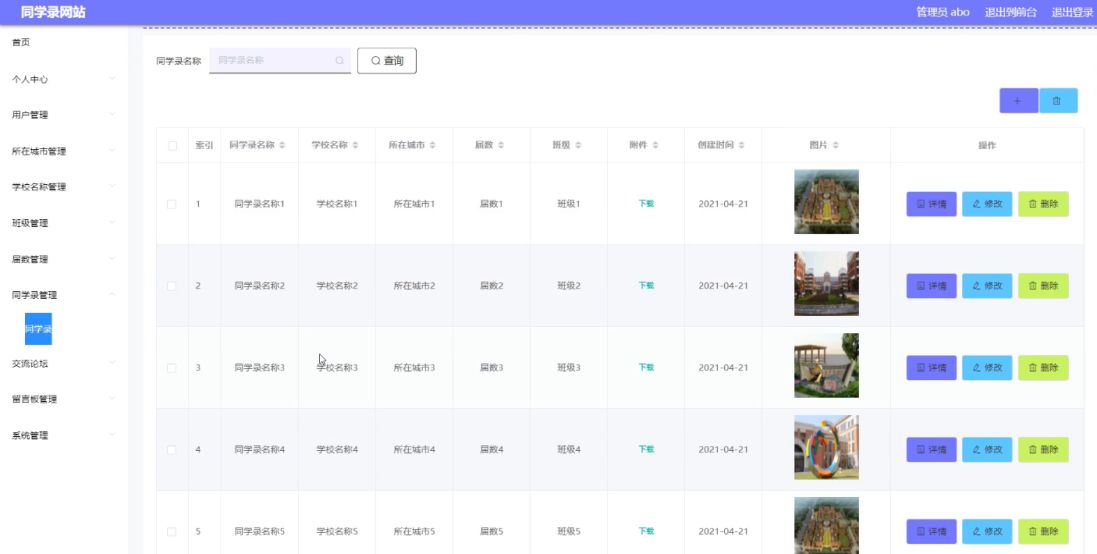Expand the 系统管理 menu chevron
This screenshot has width=1097, height=554.
click(112, 435)
